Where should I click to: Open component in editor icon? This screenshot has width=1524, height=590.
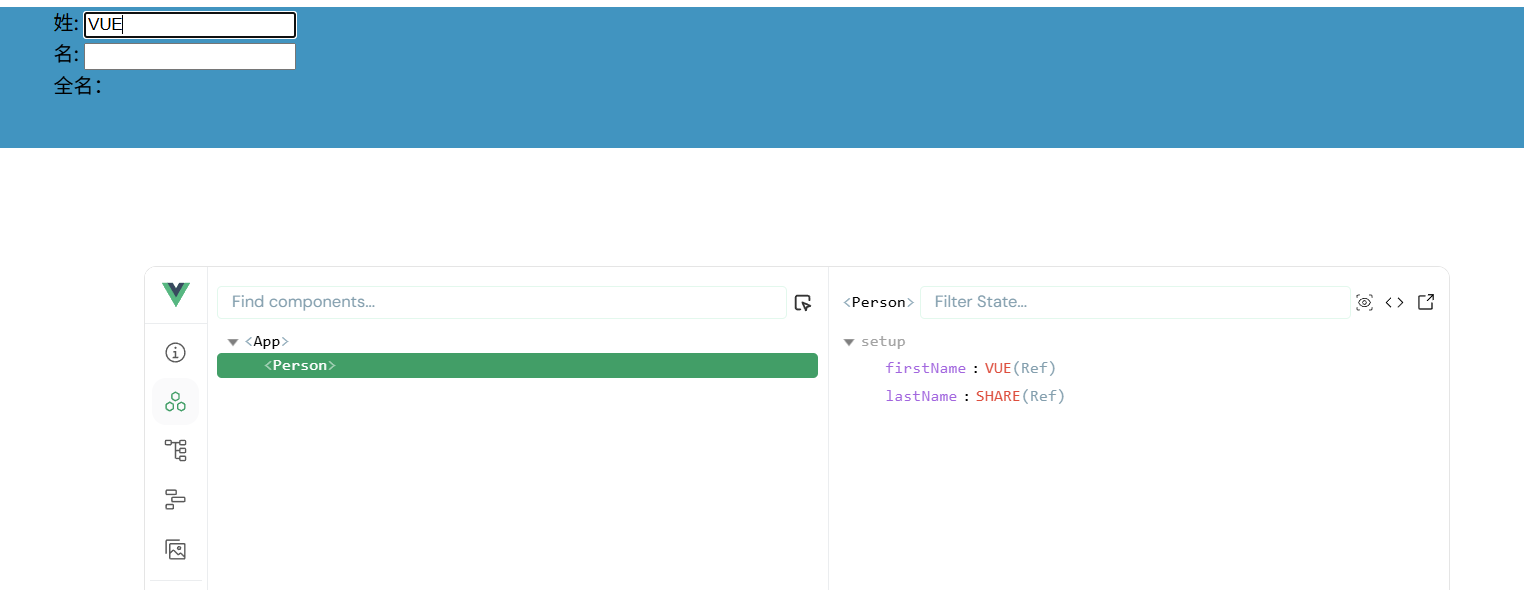1426,302
